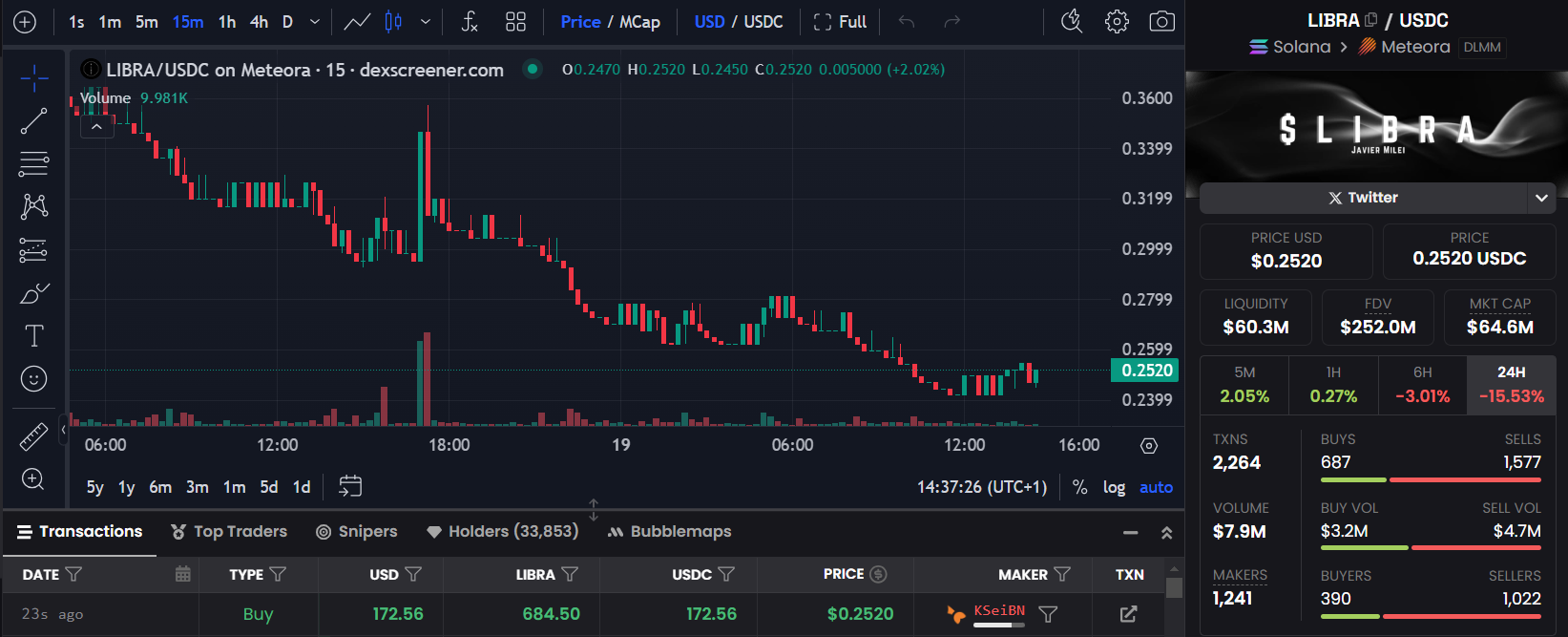Open the emoji icons tool
This screenshot has height=637, width=1568.
(x=33, y=379)
